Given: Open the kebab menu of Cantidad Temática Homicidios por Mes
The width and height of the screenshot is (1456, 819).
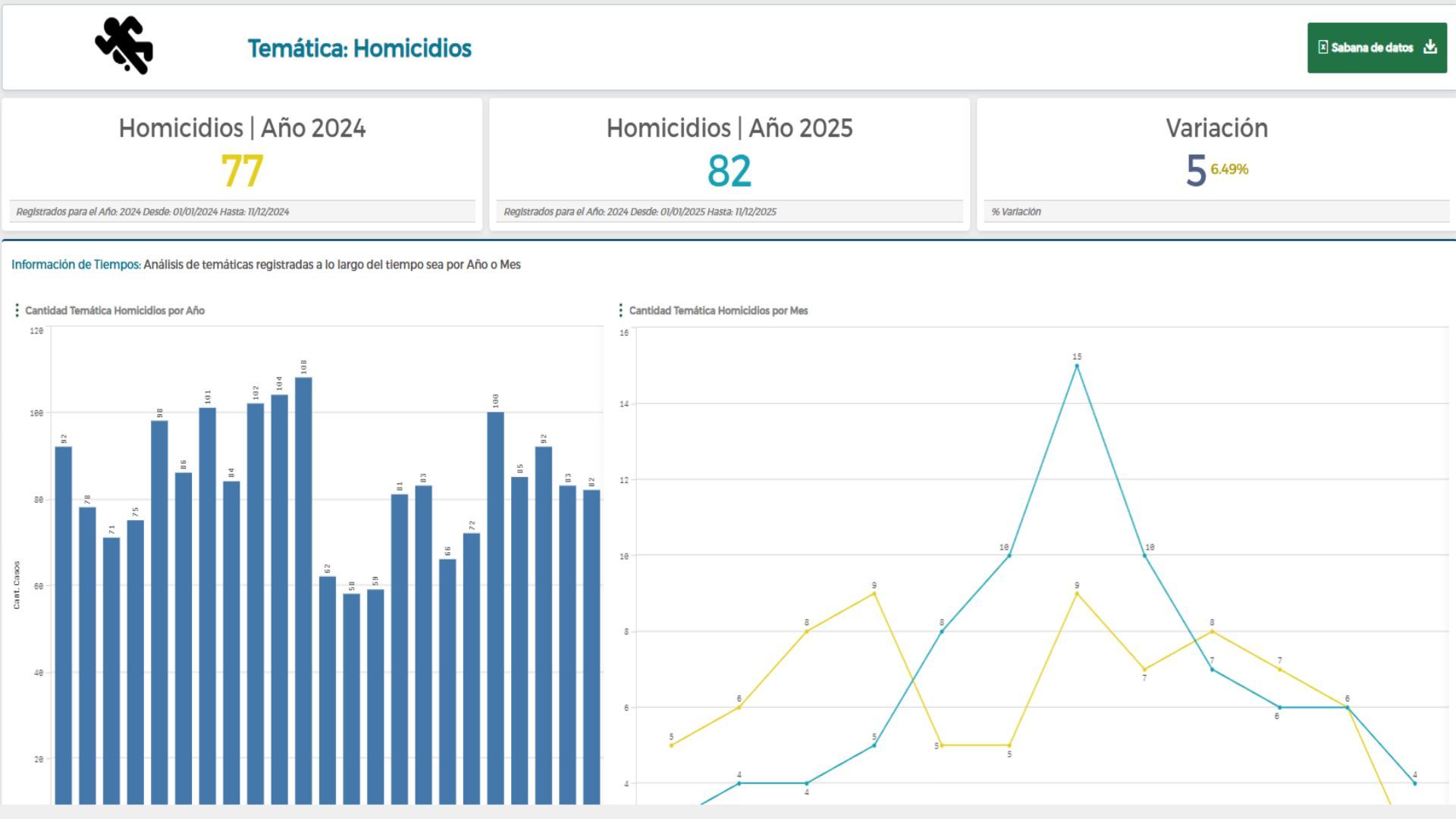Looking at the screenshot, I should pos(622,310).
